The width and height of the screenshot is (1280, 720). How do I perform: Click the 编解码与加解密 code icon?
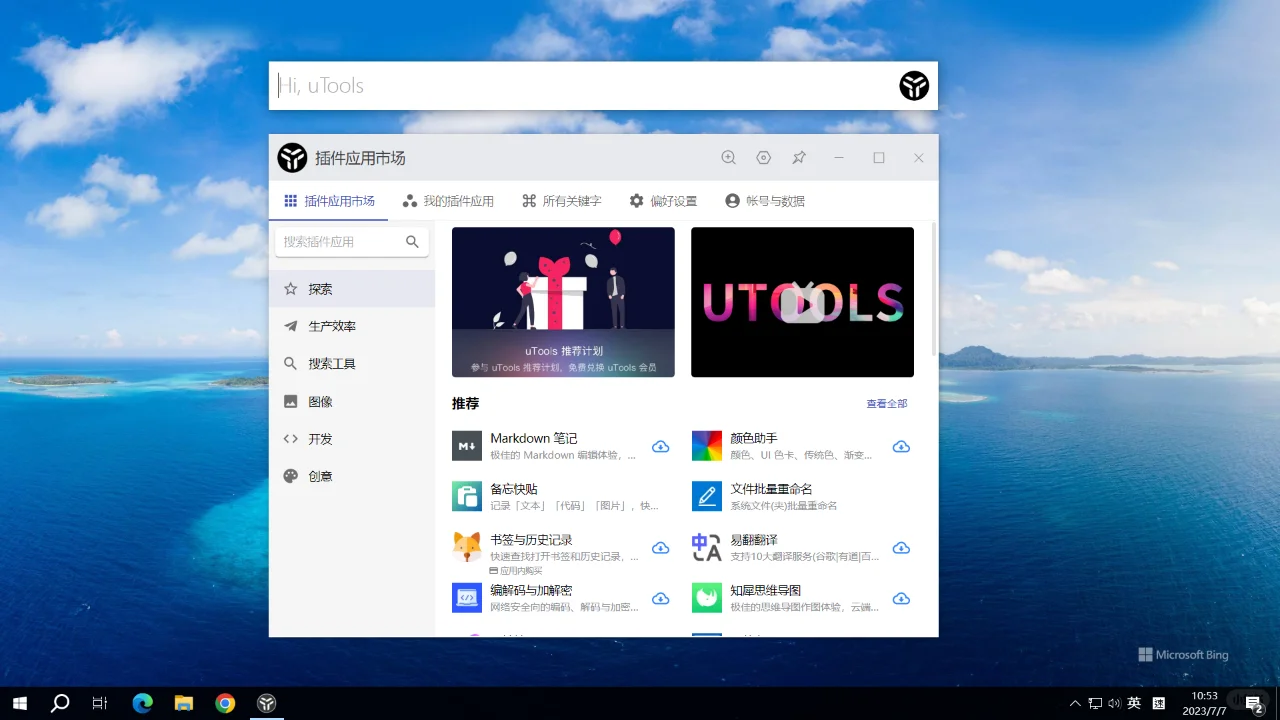(x=467, y=598)
